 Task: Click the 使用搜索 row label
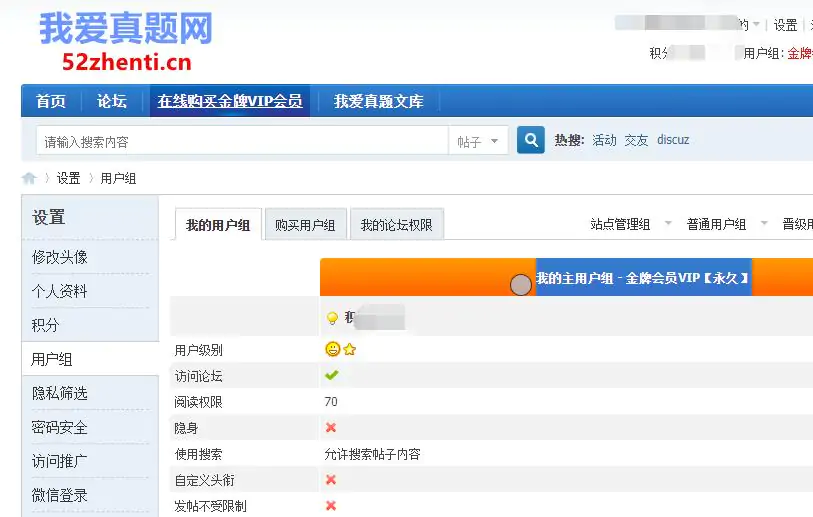point(199,454)
